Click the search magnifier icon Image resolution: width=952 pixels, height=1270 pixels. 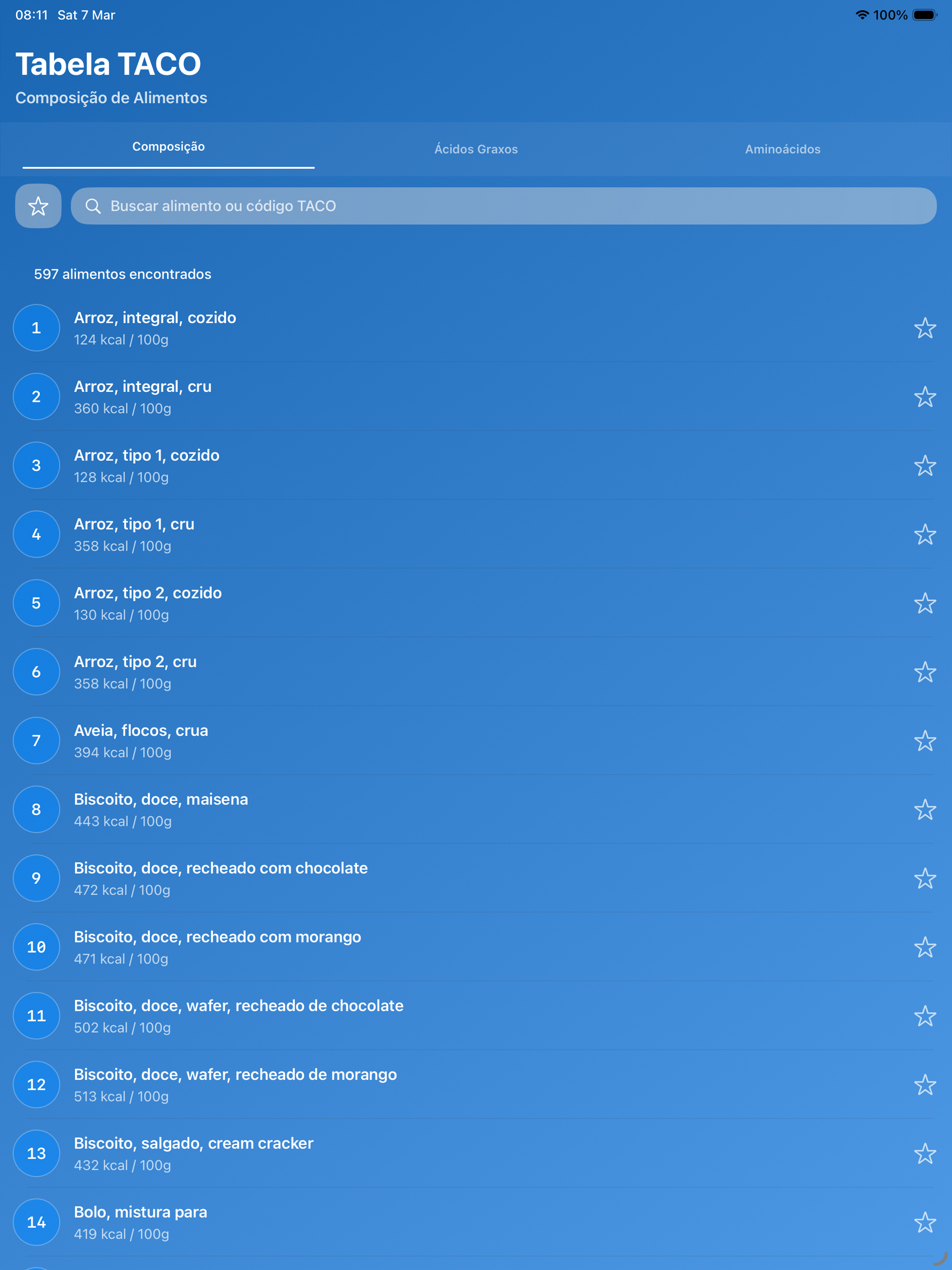point(93,205)
